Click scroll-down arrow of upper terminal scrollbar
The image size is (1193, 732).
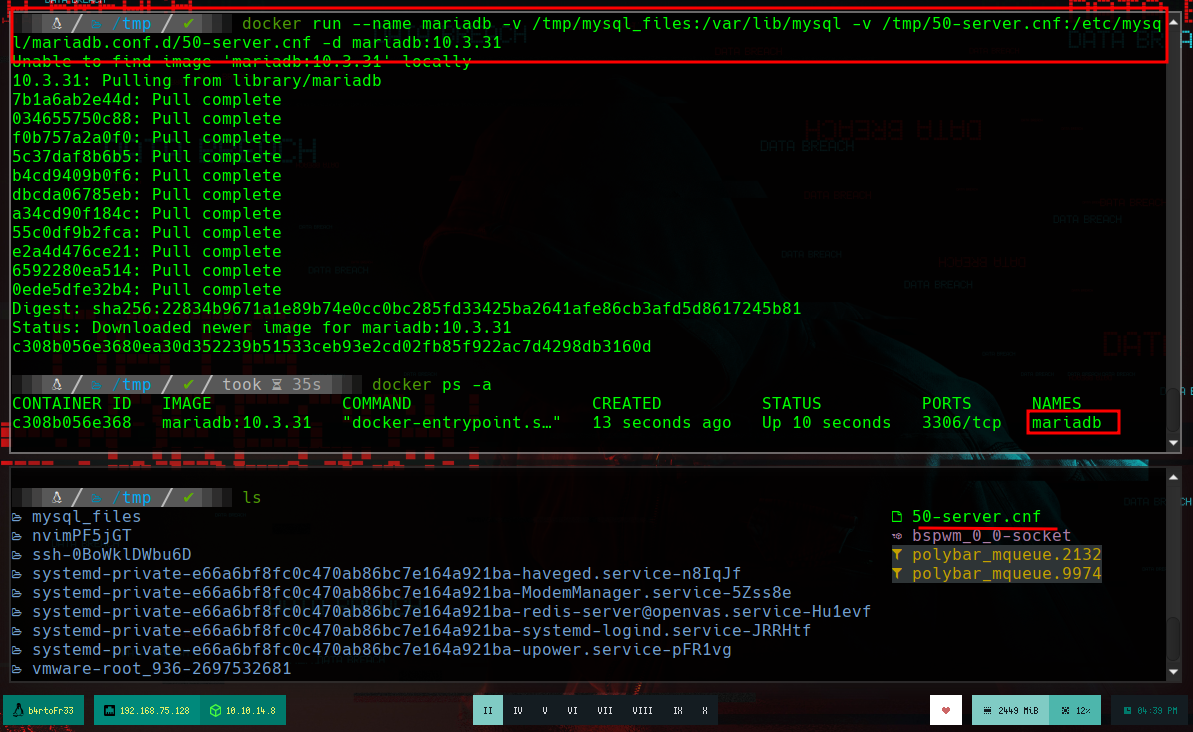[x=1173, y=443]
